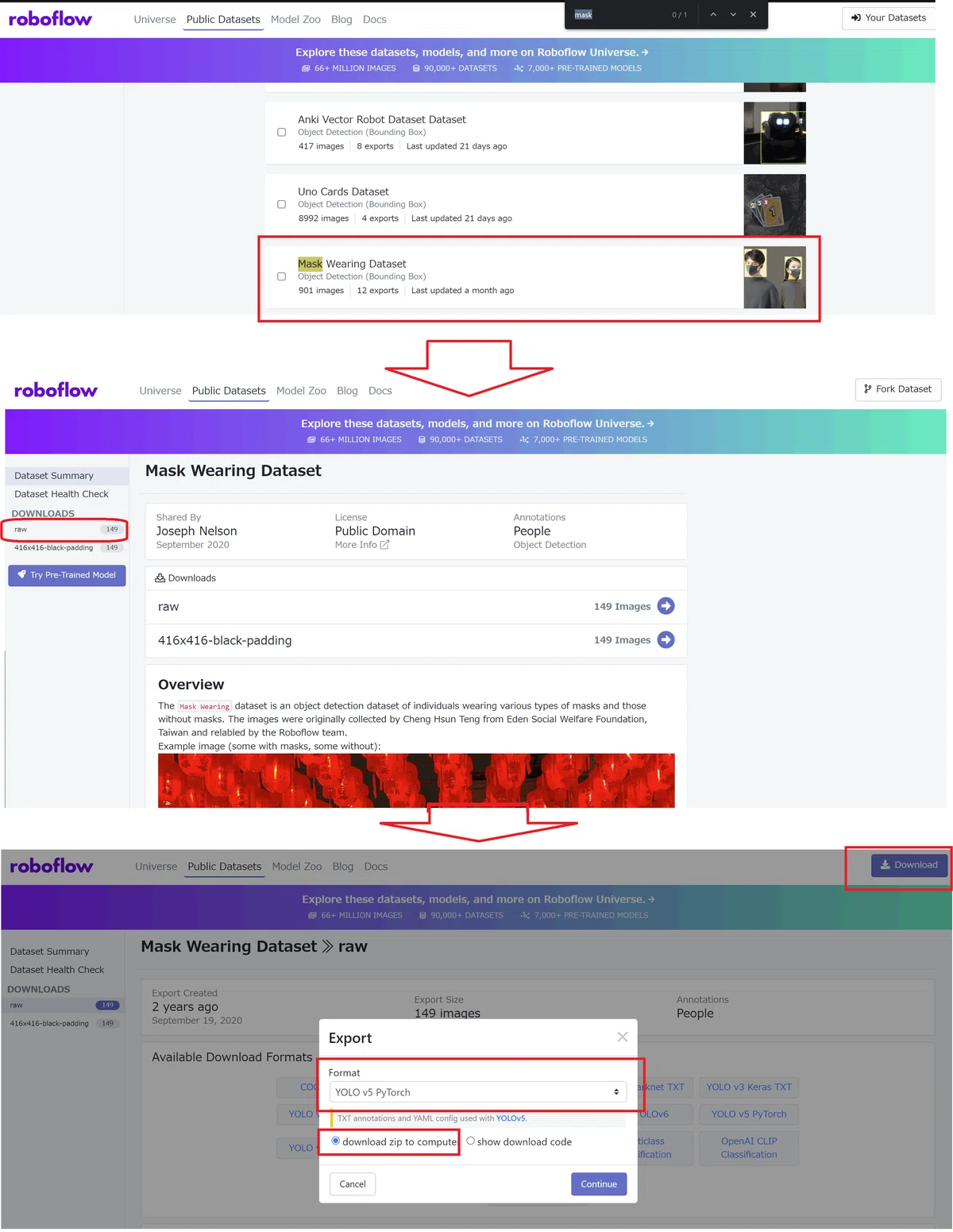This screenshot has height=1232, width=953.
Task: Click Cancel in the Export dialog
Action: click(353, 1184)
